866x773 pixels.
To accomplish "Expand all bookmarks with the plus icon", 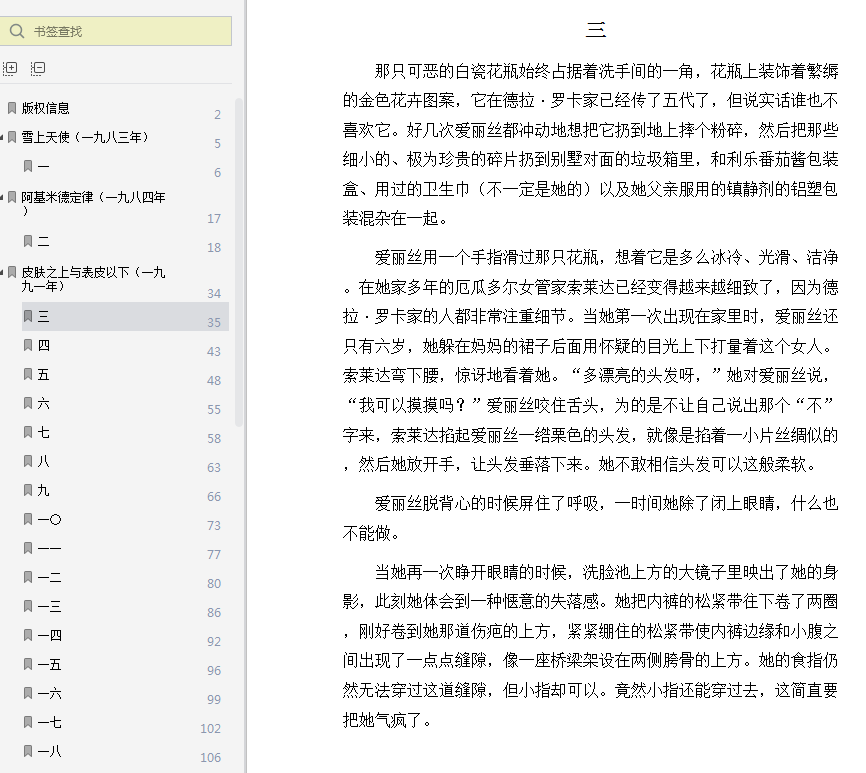I will click(10, 68).
